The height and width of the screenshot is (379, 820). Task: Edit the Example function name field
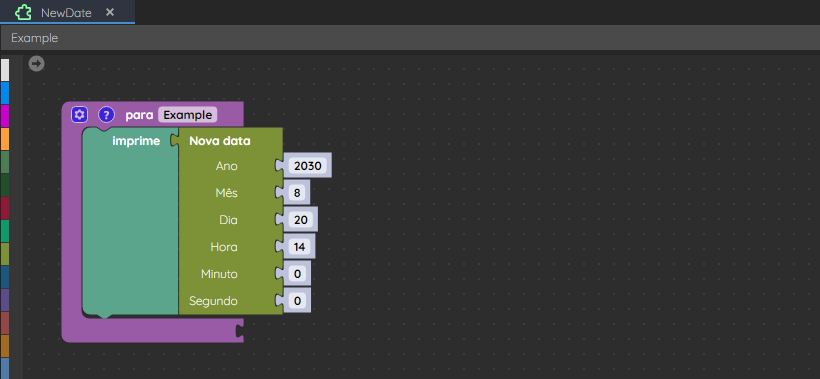click(x=187, y=114)
